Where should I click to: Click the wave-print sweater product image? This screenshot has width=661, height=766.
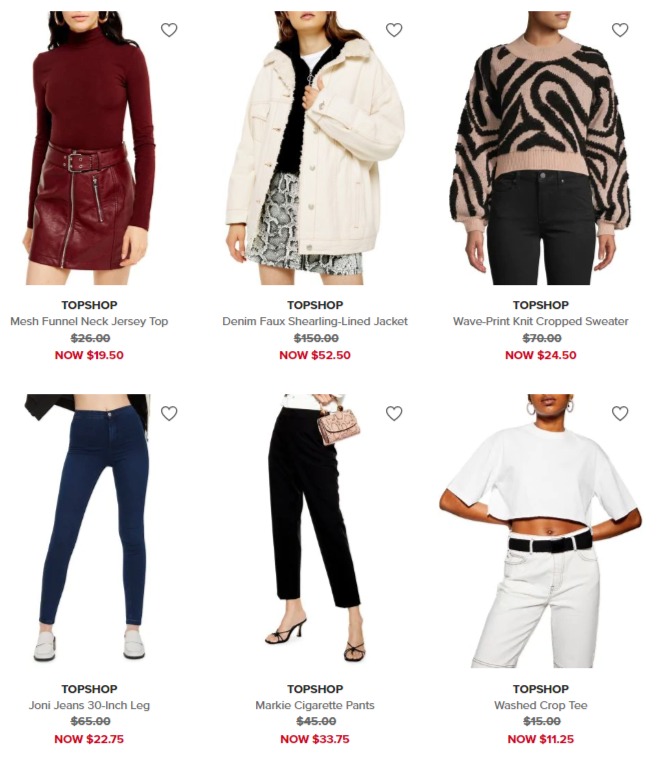click(541, 148)
